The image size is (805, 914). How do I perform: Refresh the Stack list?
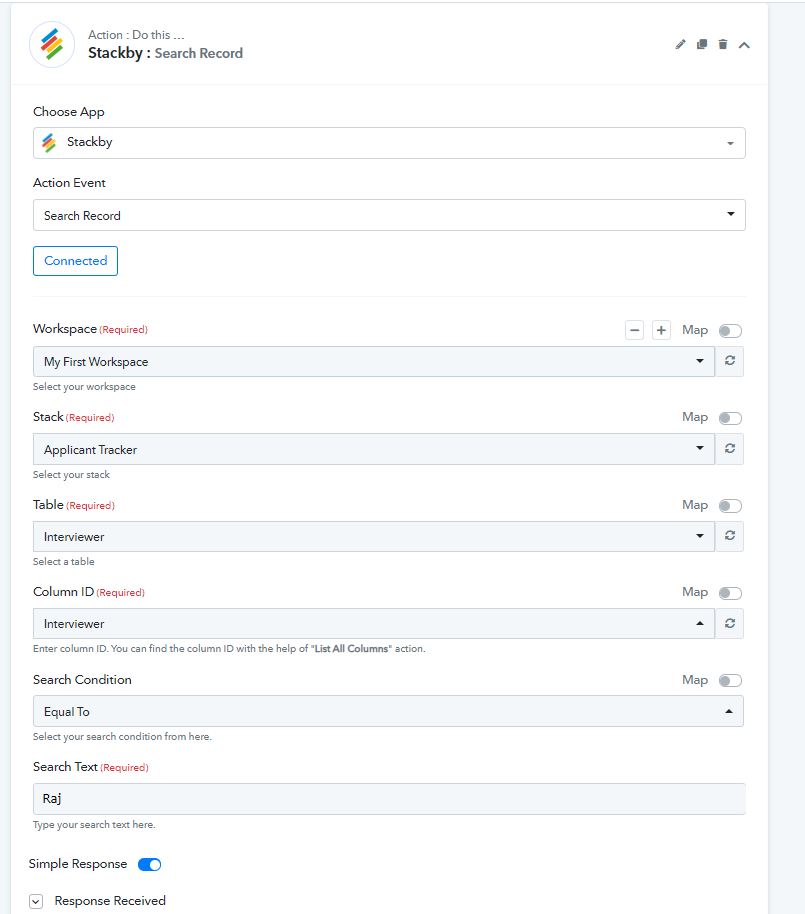pyautogui.click(x=730, y=448)
